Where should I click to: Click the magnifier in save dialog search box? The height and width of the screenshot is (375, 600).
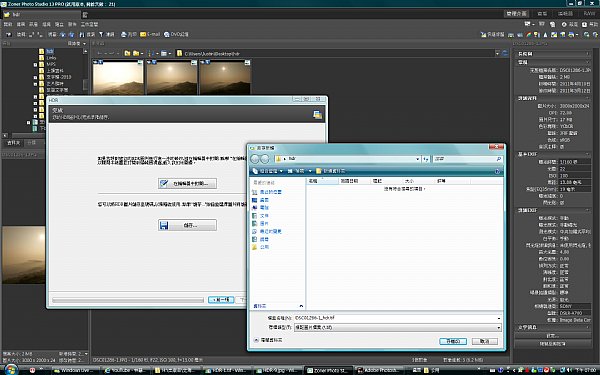pyautogui.click(x=499, y=159)
